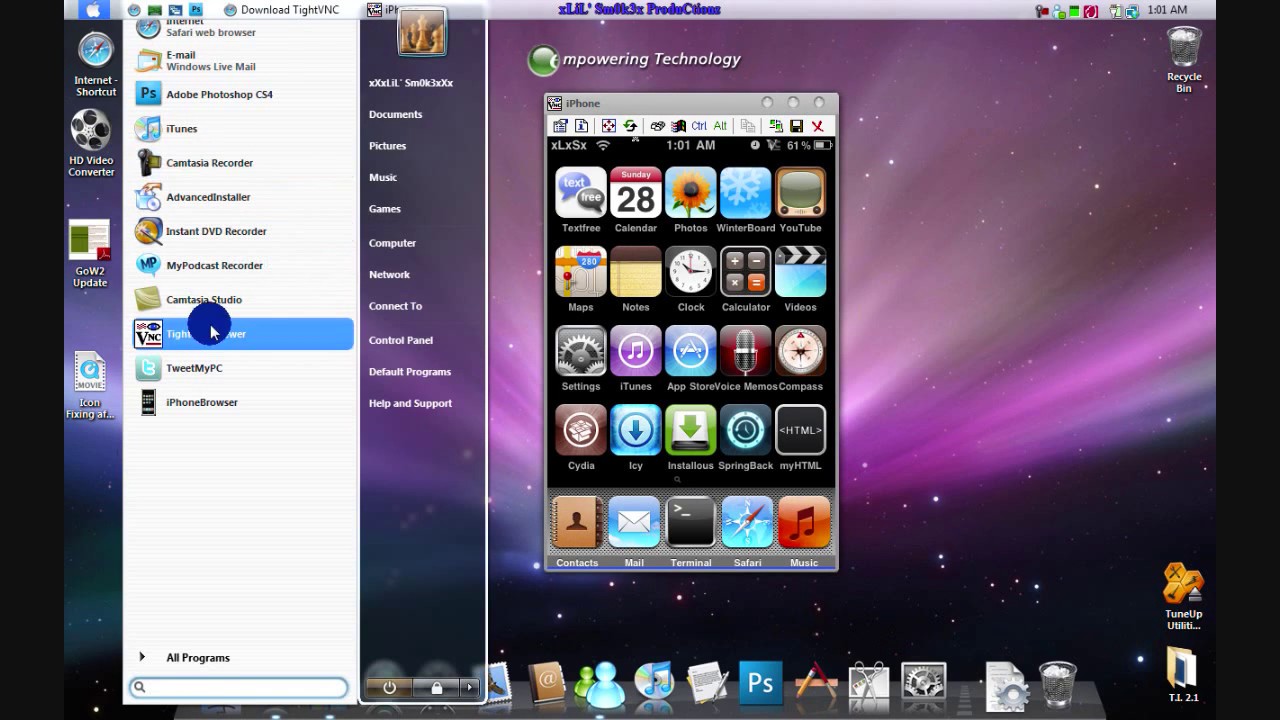Tap Mail in the iPhone dock
Screen dimensions: 1280x720
[x=634, y=522]
